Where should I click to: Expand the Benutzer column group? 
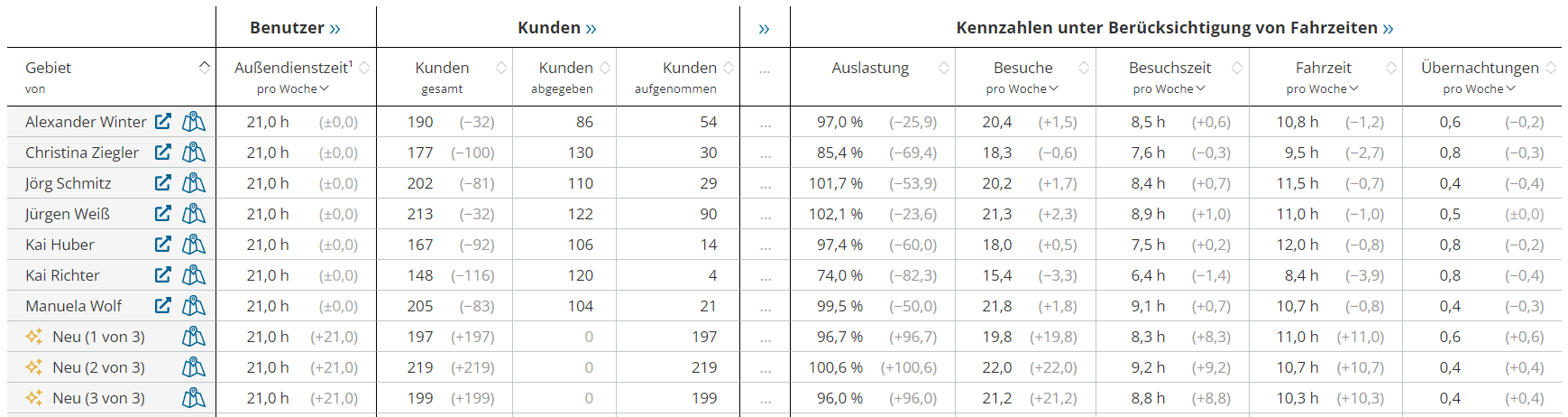335,29
